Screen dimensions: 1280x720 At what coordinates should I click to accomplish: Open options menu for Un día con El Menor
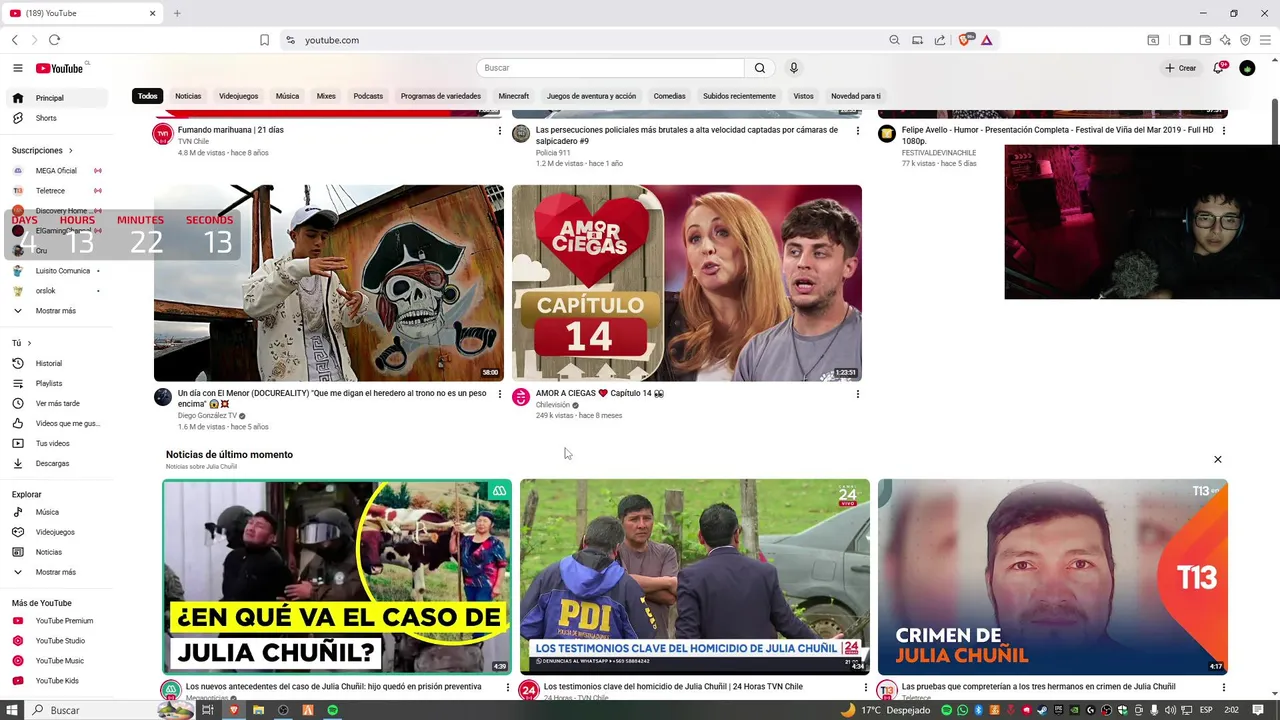(500, 394)
